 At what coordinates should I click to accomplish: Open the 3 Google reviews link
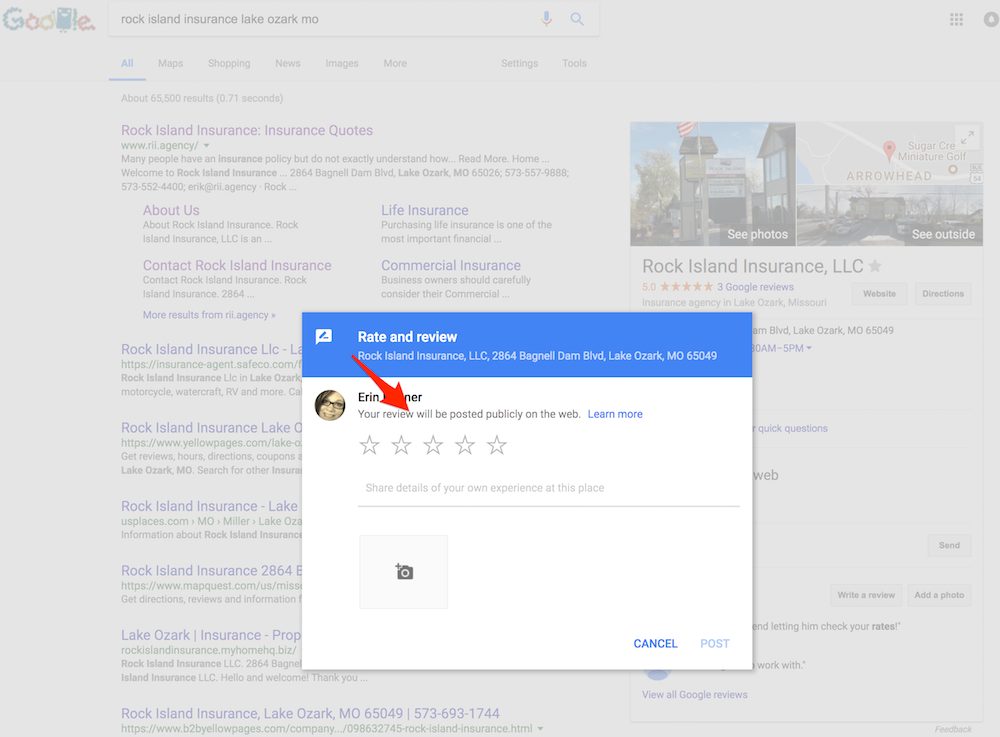[755, 287]
